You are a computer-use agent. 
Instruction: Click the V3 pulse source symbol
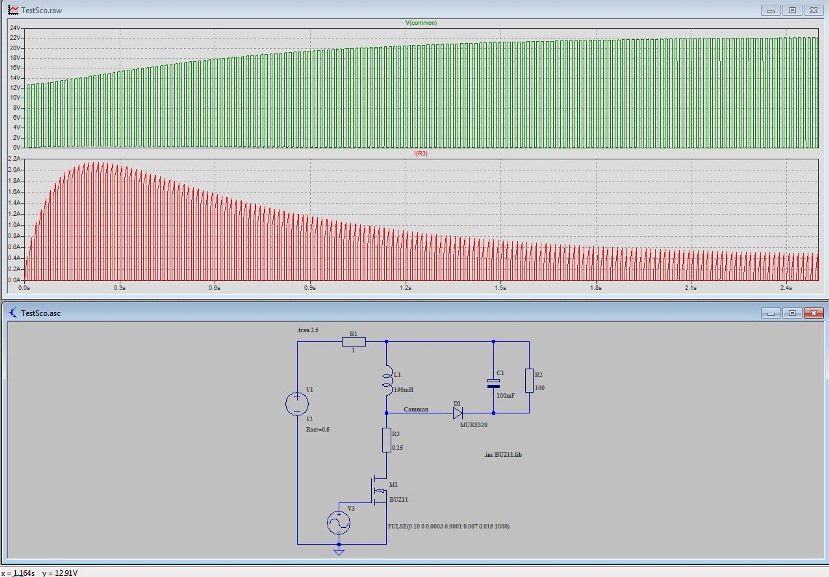(339, 523)
